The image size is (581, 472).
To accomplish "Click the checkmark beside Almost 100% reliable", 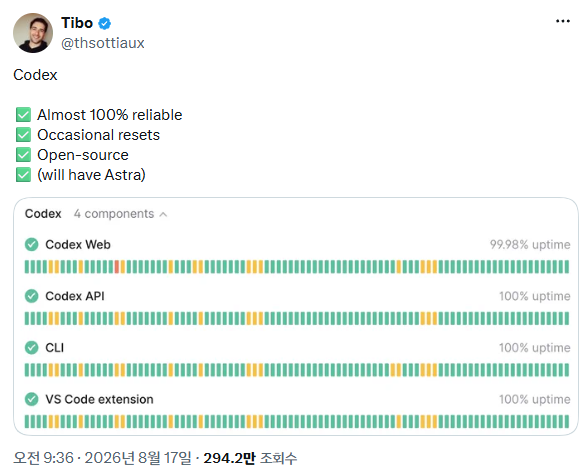I will (23, 115).
